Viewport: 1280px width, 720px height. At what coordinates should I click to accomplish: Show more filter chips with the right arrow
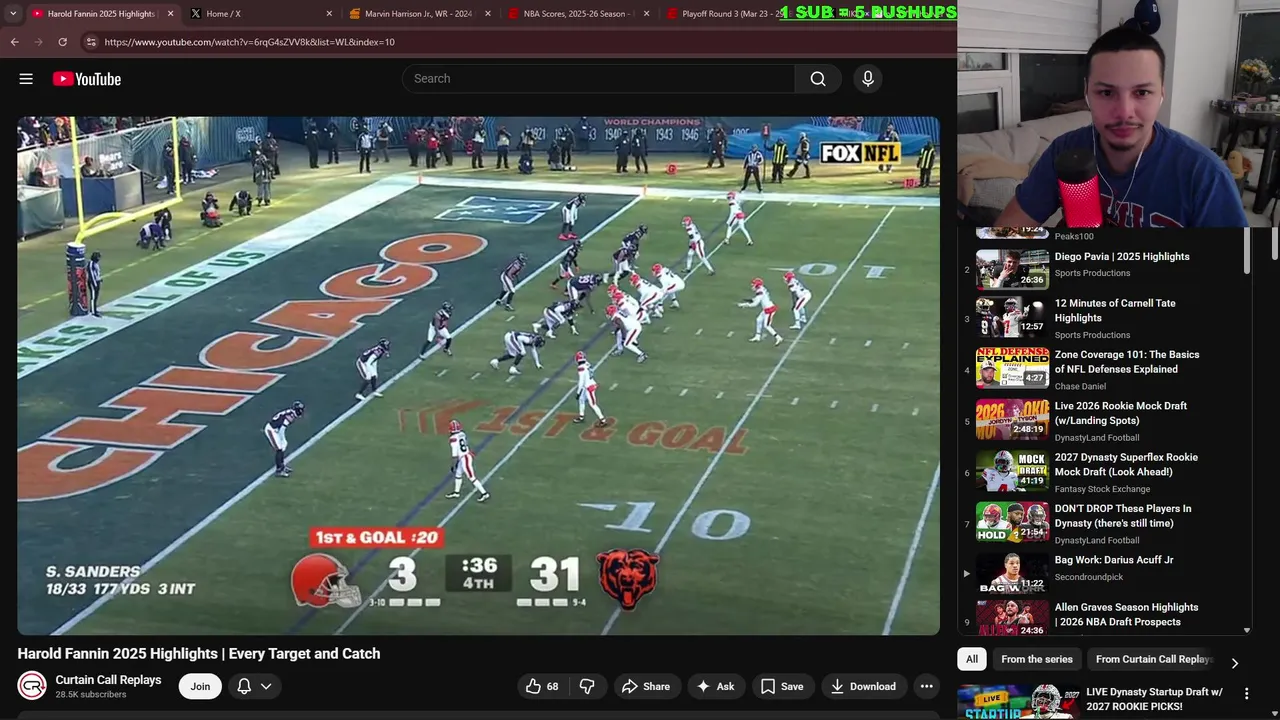coord(1234,662)
